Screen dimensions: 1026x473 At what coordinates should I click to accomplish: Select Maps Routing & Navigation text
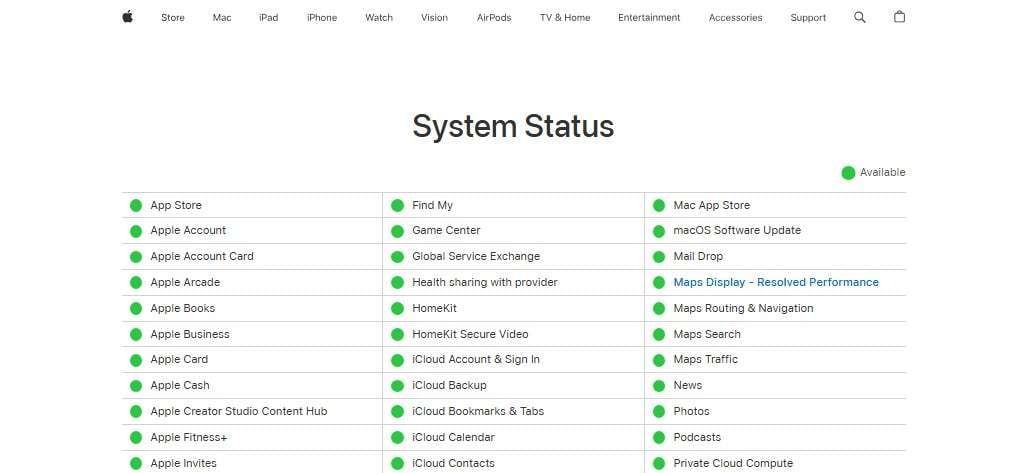click(x=743, y=307)
